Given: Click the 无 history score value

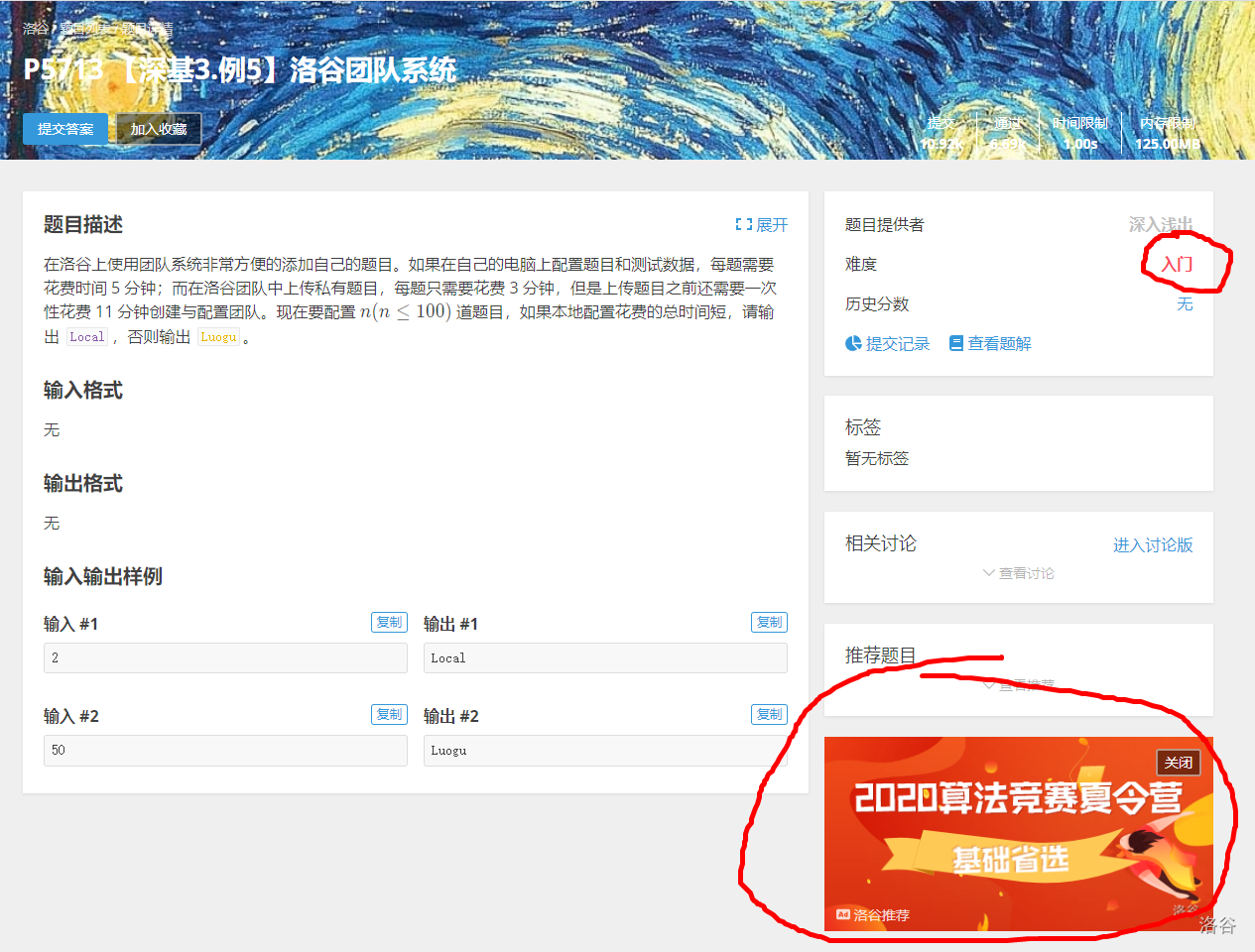Looking at the screenshot, I should coord(1185,304).
